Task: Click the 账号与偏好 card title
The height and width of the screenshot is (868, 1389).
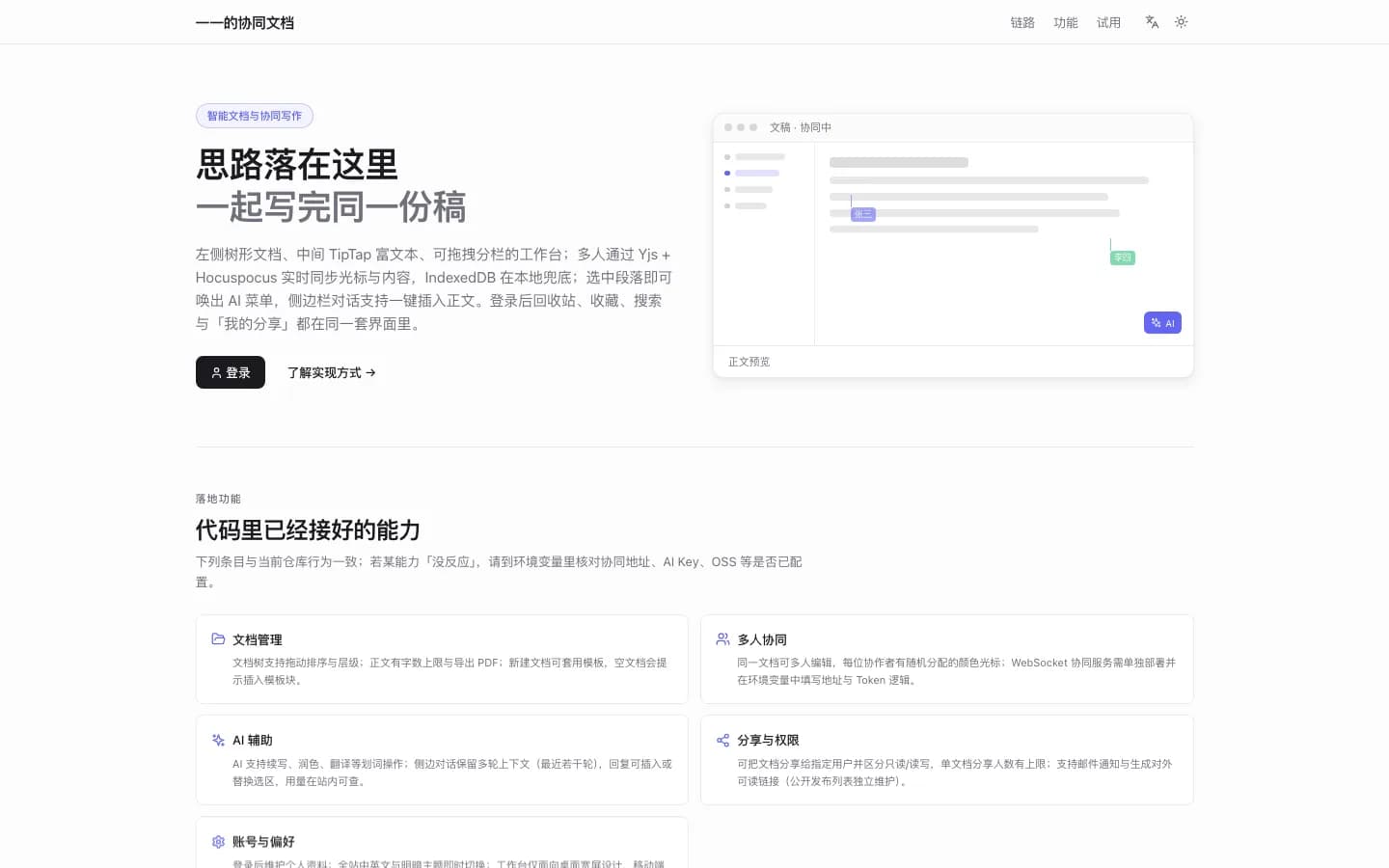Action: (x=263, y=841)
